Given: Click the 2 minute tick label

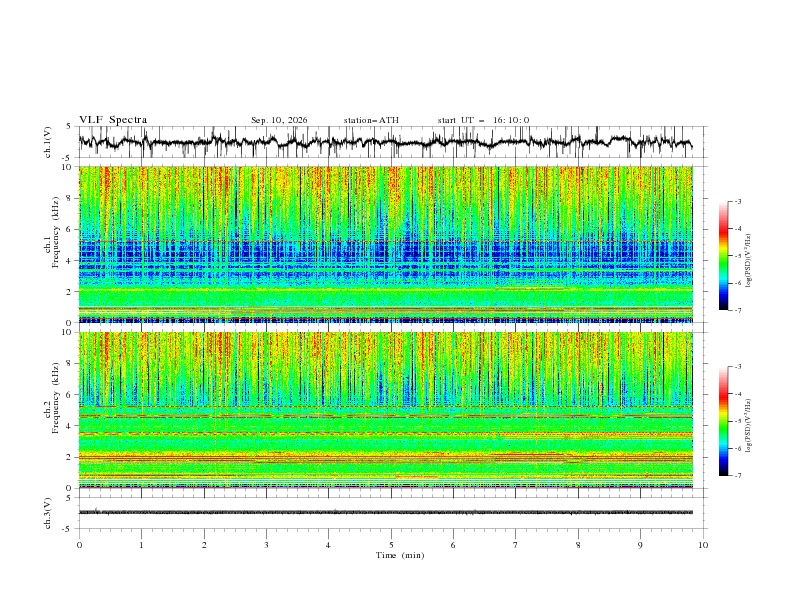Looking at the screenshot, I should click(x=204, y=545).
